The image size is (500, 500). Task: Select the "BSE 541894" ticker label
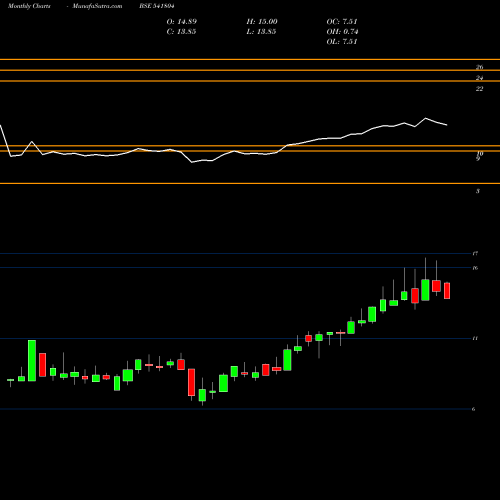pyautogui.click(x=157, y=6)
